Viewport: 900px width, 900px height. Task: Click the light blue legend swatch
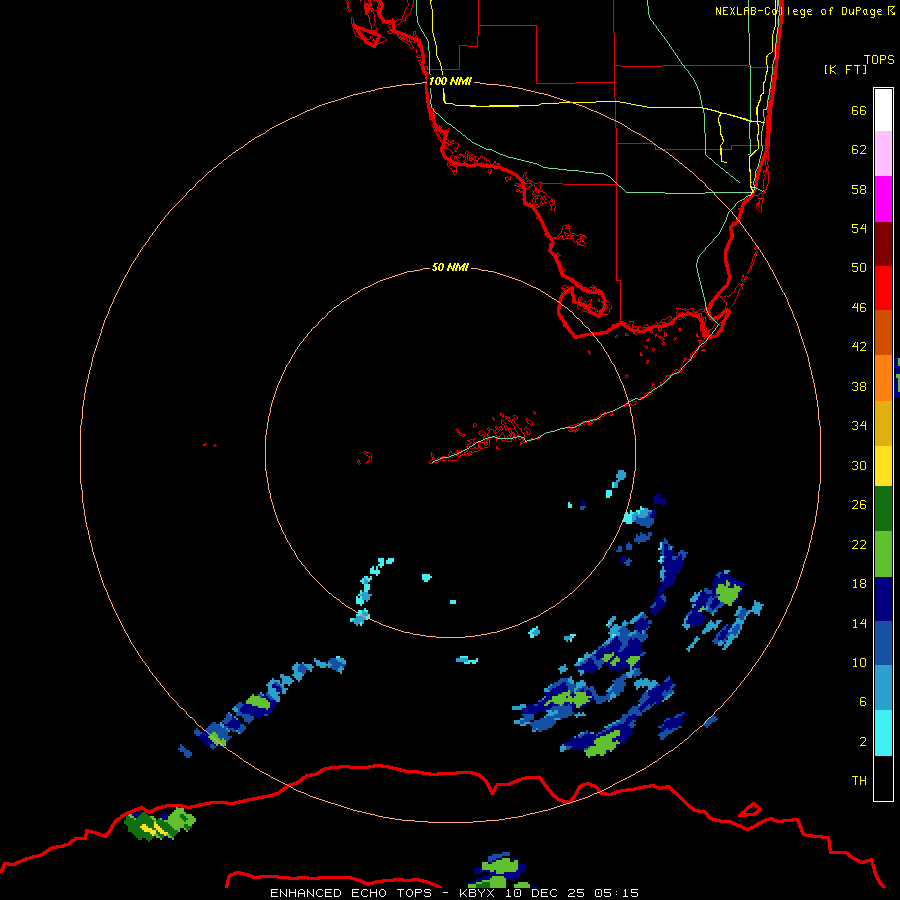pyautogui.click(x=883, y=688)
